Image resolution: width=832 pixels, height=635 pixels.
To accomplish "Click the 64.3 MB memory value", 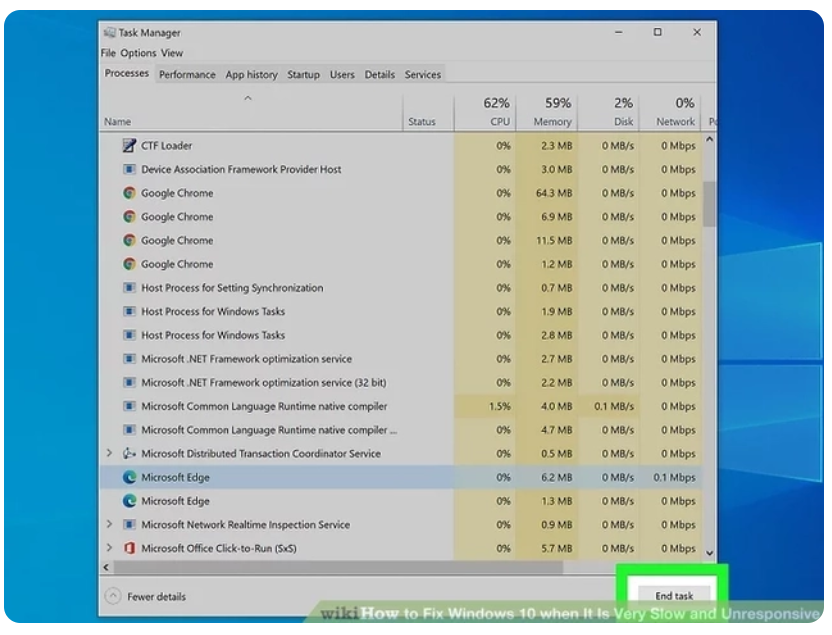I will pyautogui.click(x=554, y=193).
